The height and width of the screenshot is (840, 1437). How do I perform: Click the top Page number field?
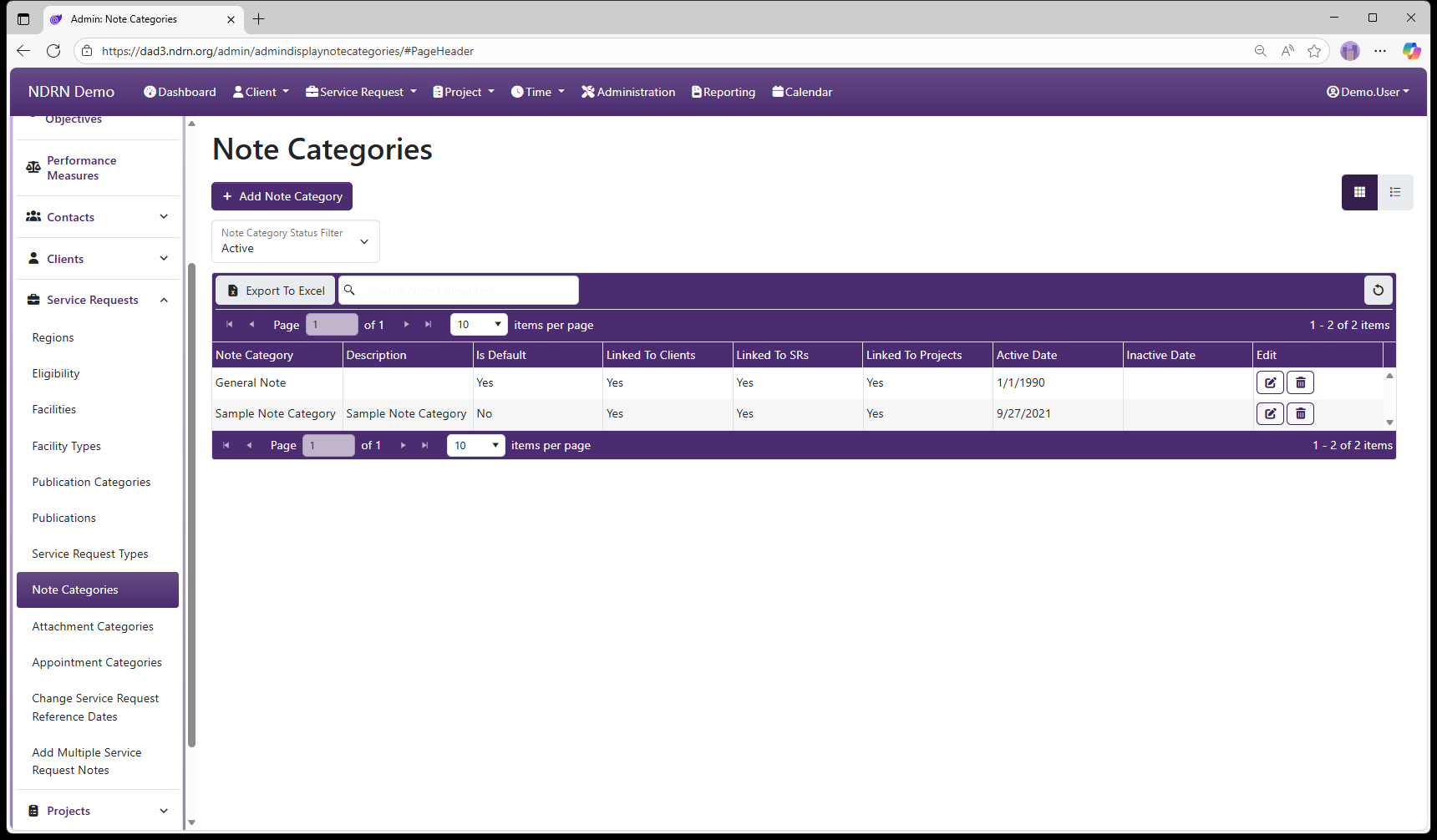pyautogui.click(x=332, y=325)
